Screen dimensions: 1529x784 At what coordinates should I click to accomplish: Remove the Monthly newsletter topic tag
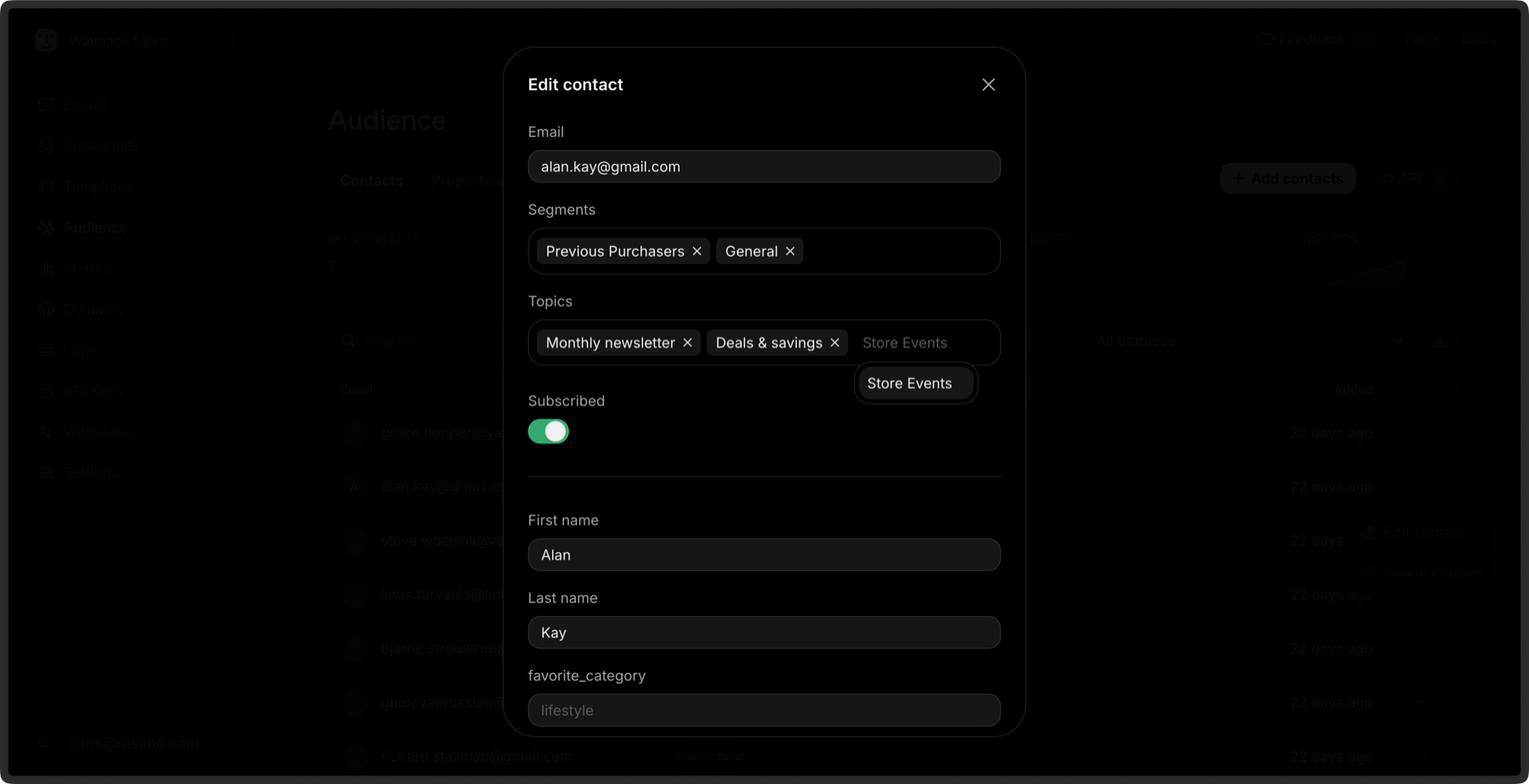click(x=687, y=342)
